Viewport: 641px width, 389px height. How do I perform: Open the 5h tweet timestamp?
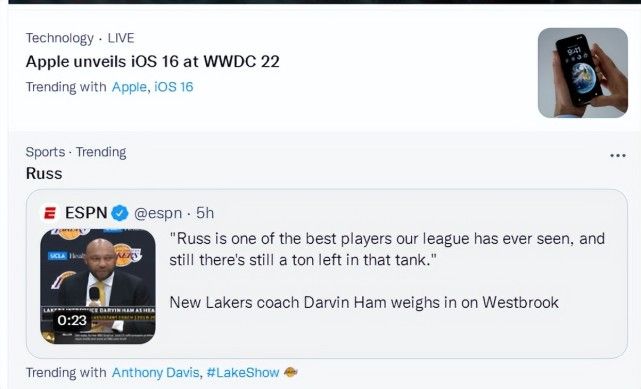[x=205, y=213]
